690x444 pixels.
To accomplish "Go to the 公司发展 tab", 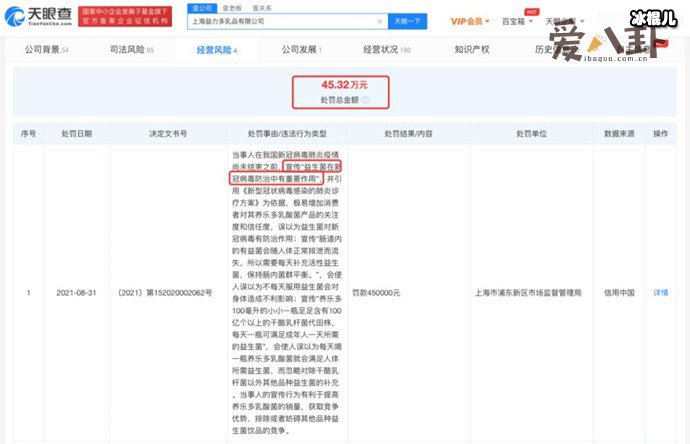I will 302,49.
